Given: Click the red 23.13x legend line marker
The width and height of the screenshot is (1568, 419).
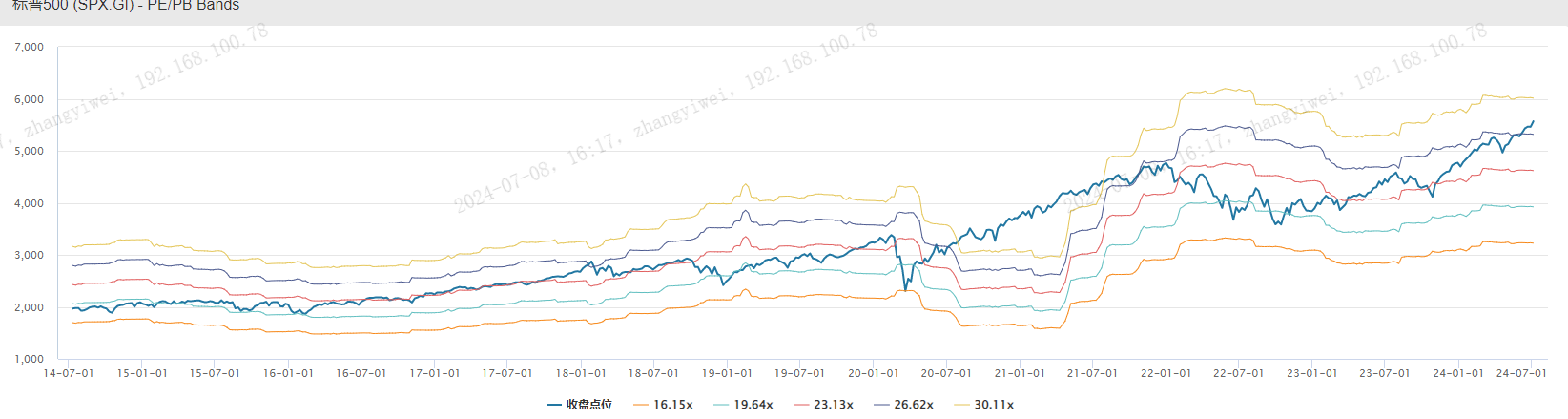Looking at the screenshot, I should click(801, 405).
